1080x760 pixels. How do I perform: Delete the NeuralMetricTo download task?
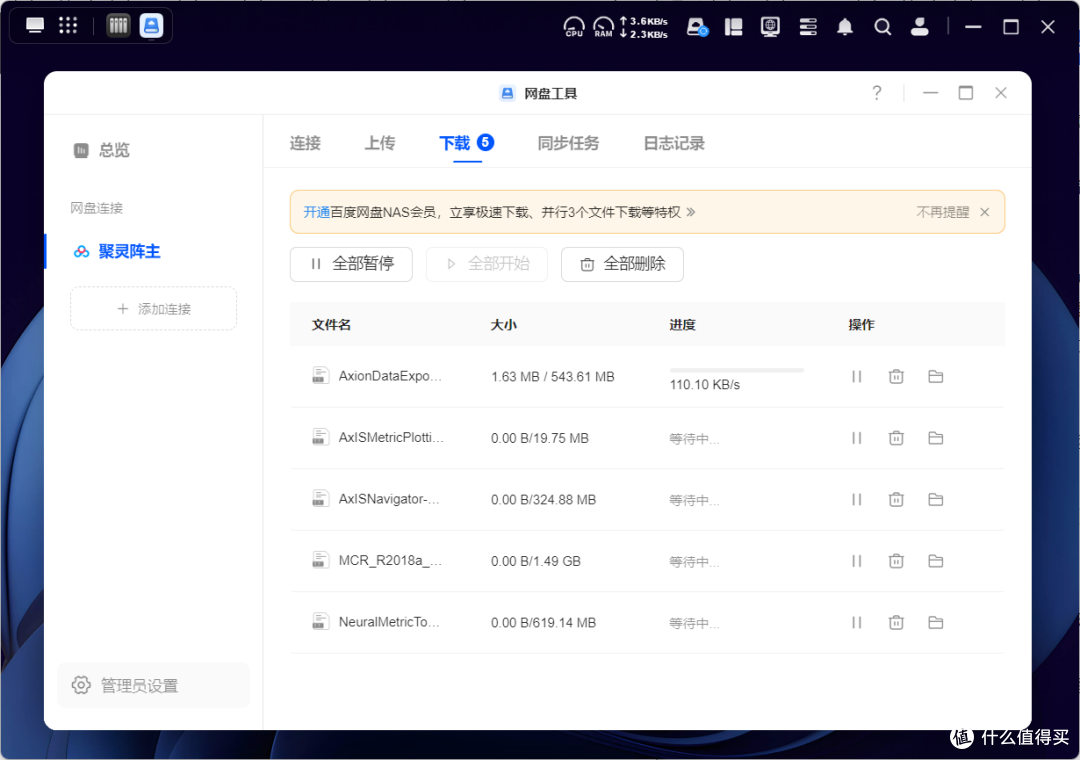(x=896, y=623)
